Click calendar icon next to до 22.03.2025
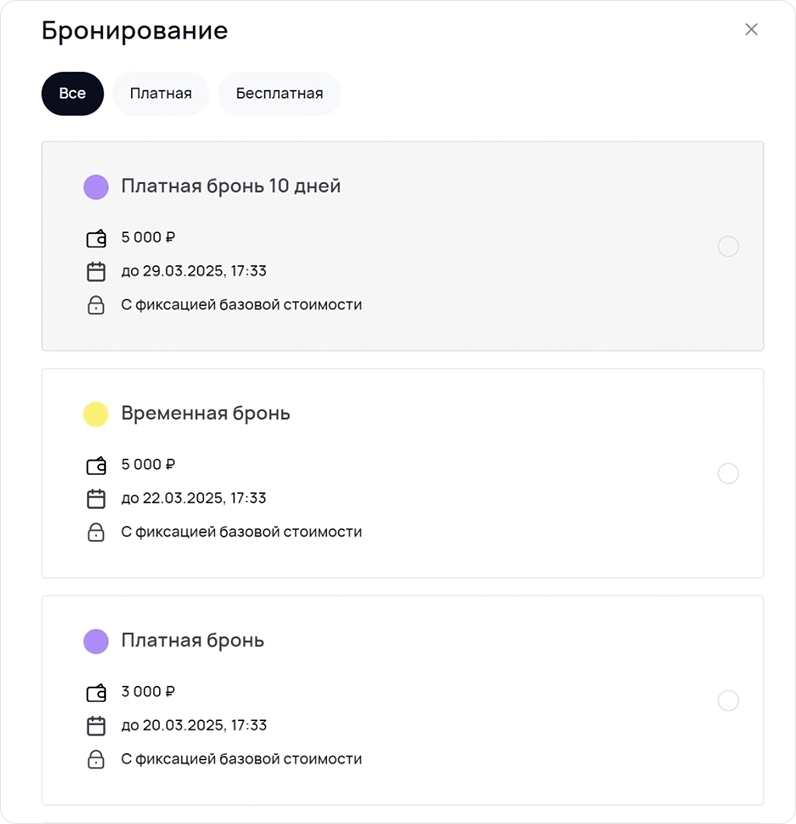This screenshot has width=796, height=824. coord(96,498)
